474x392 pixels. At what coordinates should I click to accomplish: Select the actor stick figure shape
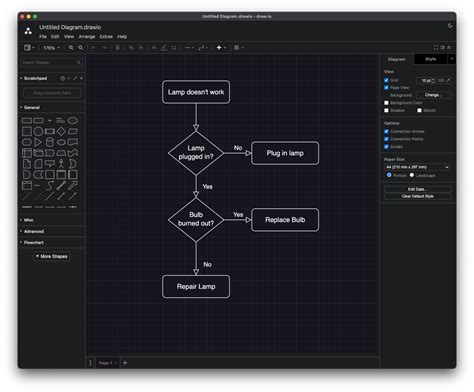pos(61,164)
